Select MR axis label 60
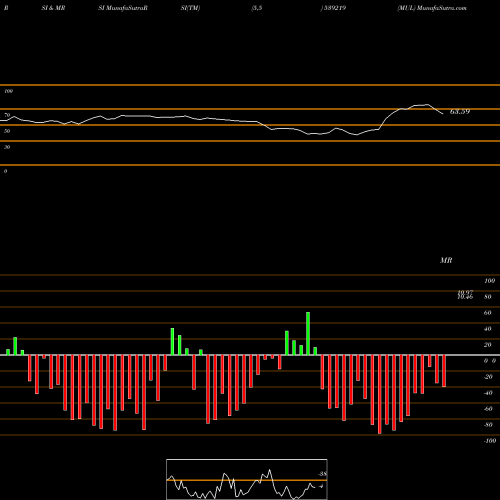 488,313
